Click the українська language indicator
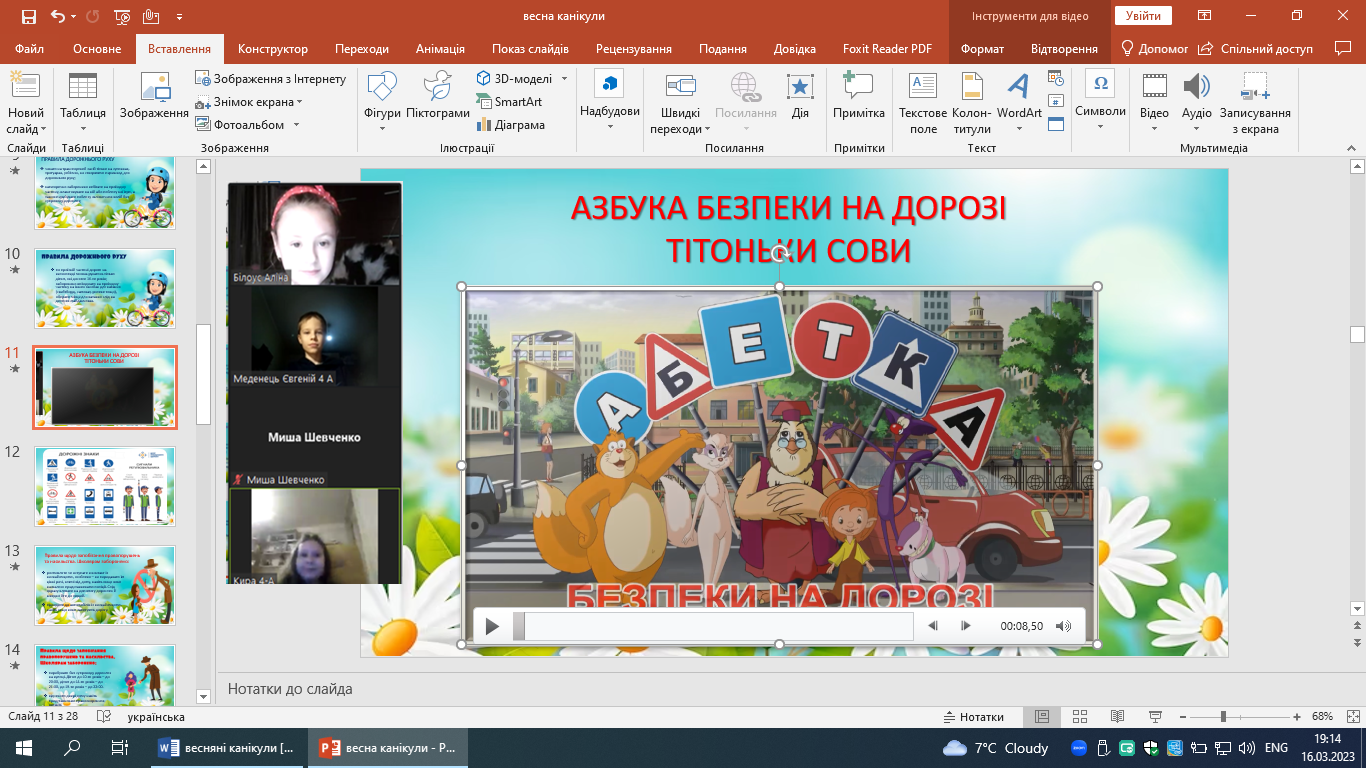1366x768 pixels. 156,717
